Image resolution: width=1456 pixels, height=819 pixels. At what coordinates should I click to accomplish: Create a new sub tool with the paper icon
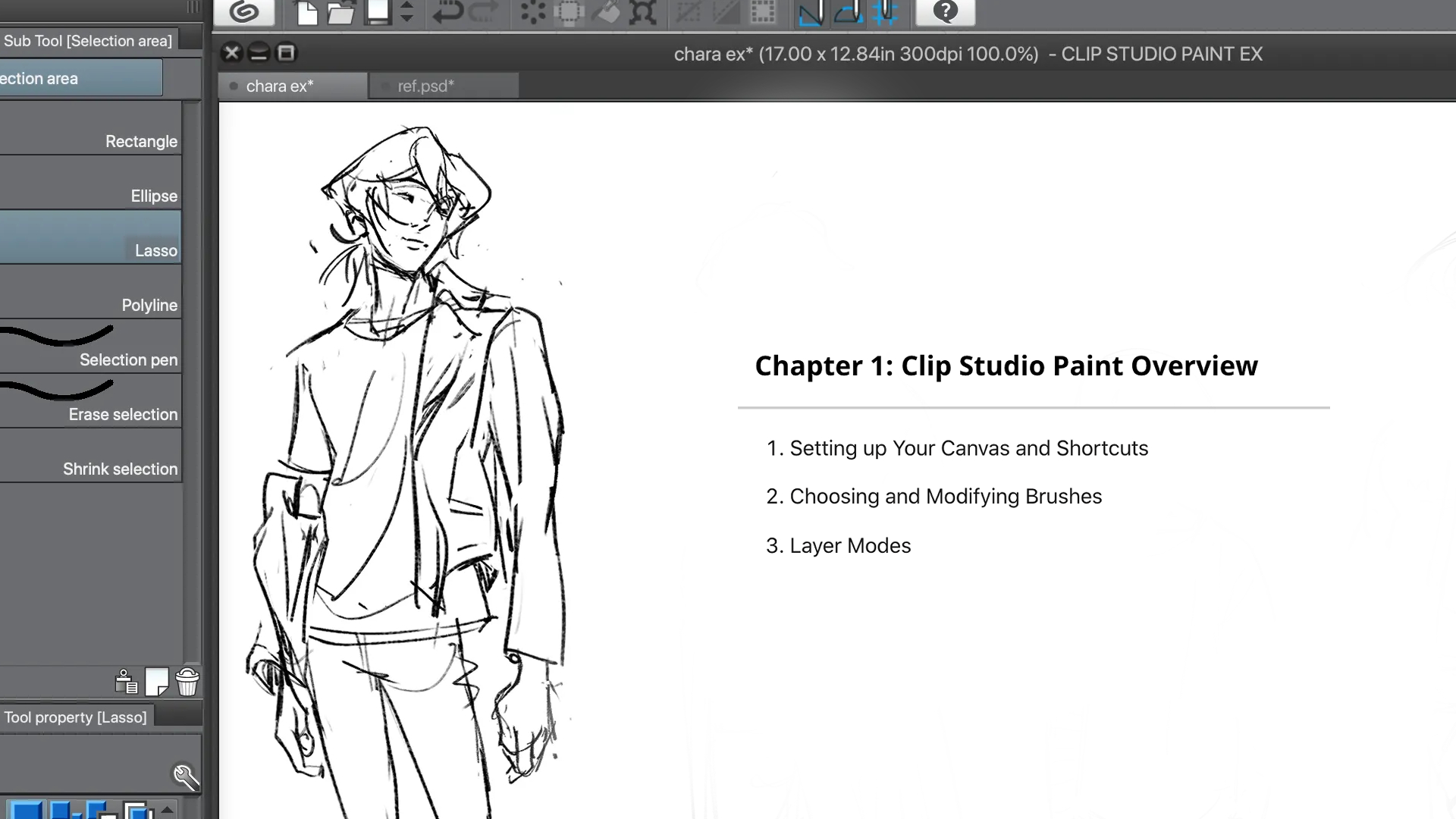156,682
